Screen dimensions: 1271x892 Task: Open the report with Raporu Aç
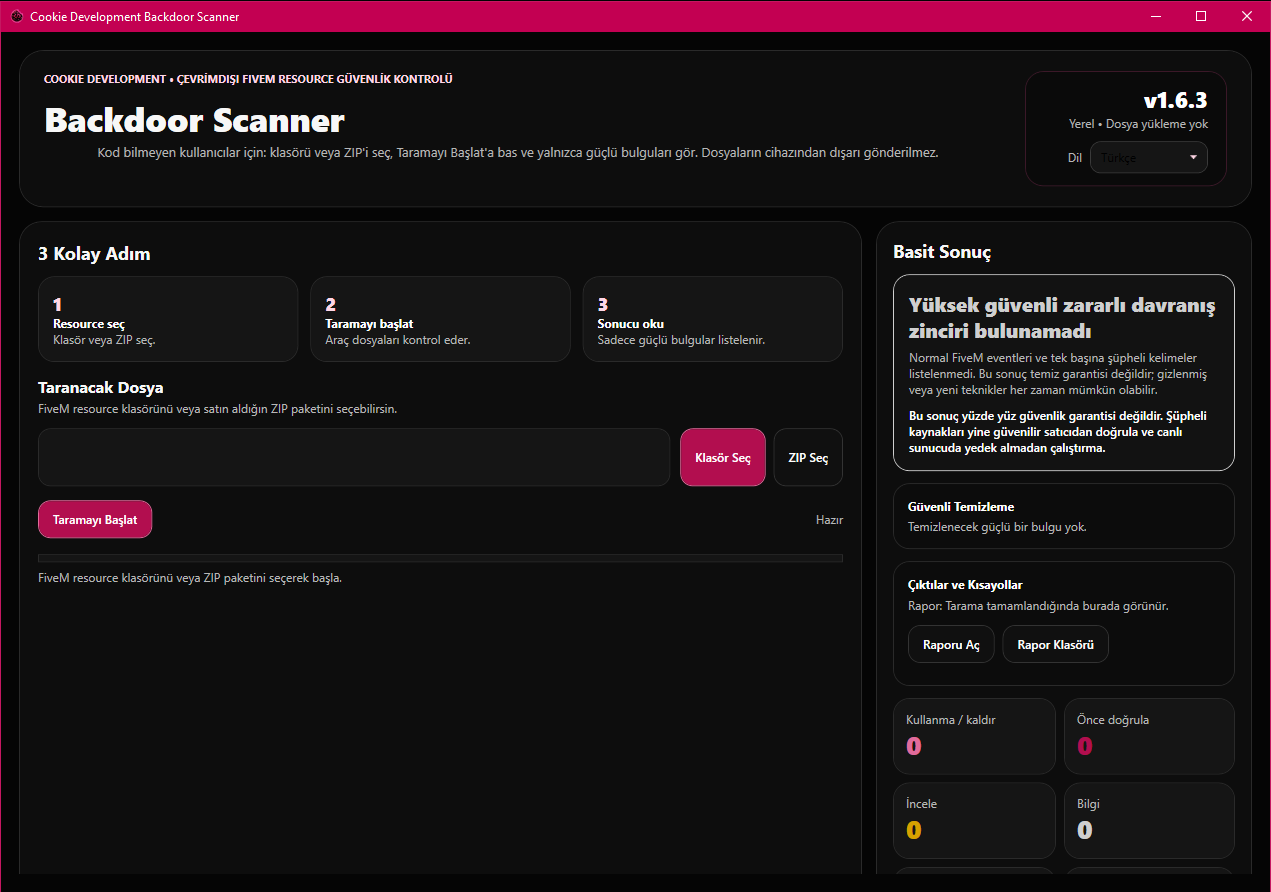click(x=951, y=644)
